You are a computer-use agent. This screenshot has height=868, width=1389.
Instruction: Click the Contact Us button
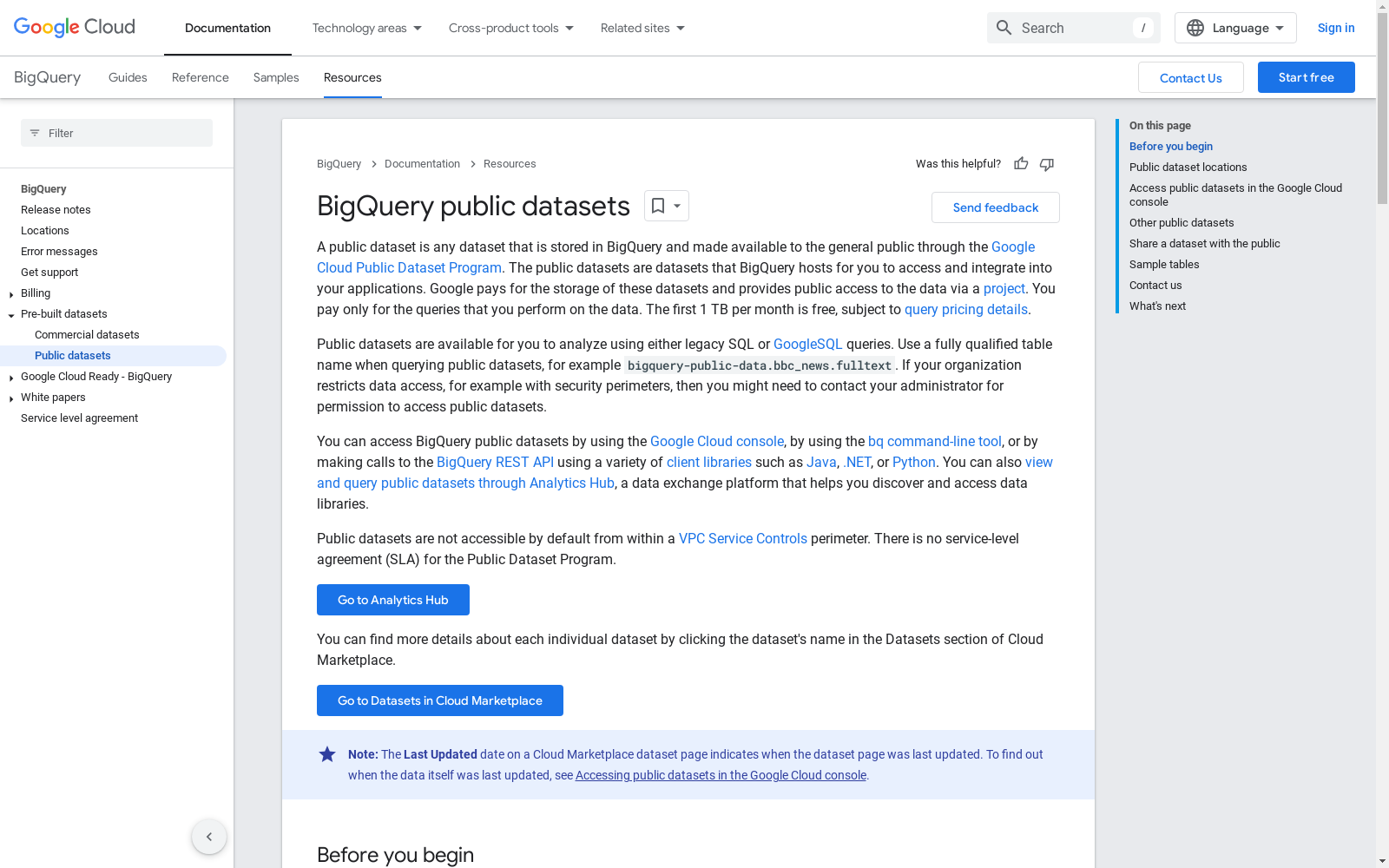coord(1191,77)
